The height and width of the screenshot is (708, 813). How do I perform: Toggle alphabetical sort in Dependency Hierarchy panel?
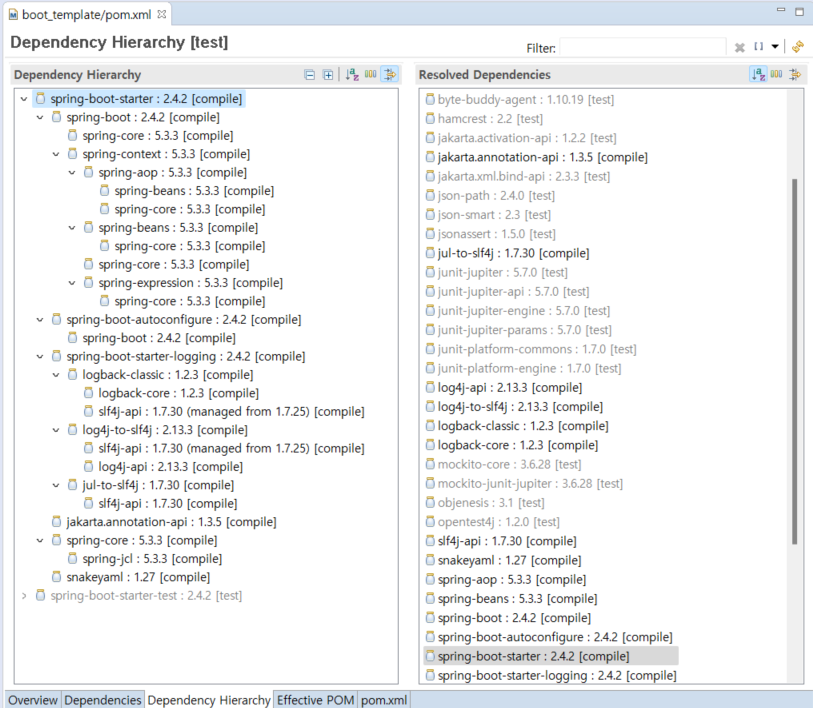point(352,75)
